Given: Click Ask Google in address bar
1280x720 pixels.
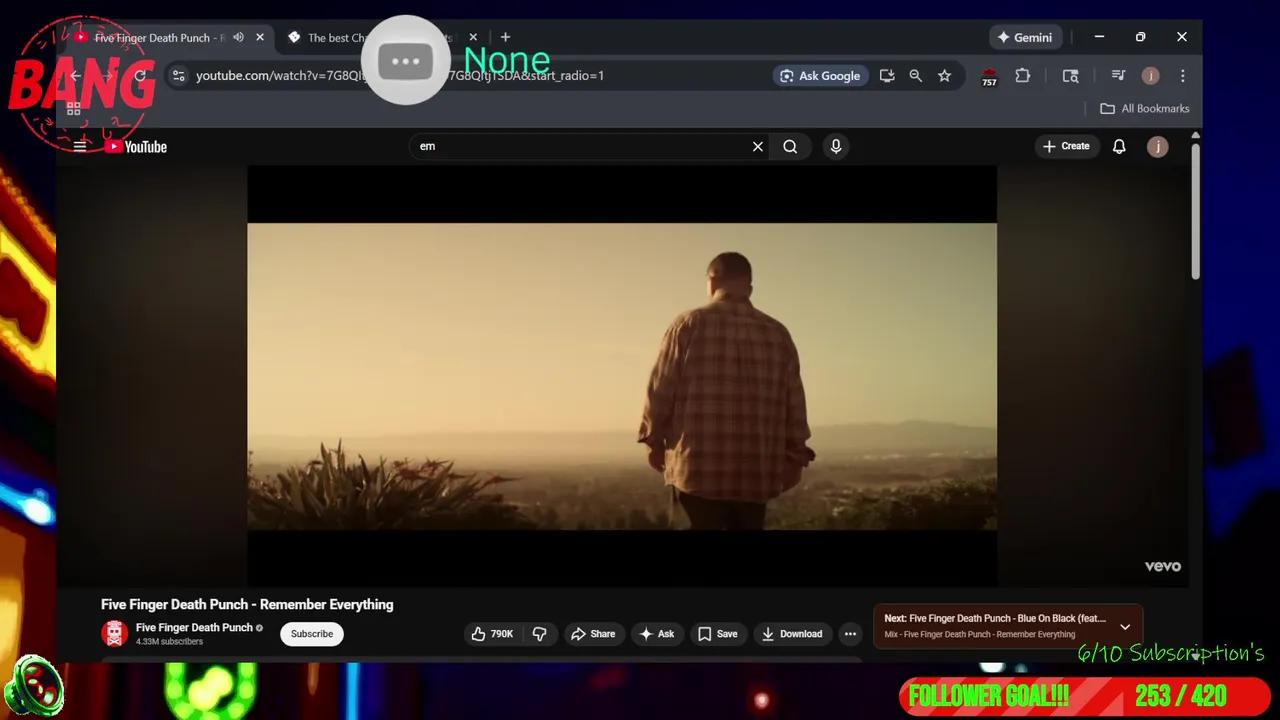Looking at the screenshot, I should point(819,76).
